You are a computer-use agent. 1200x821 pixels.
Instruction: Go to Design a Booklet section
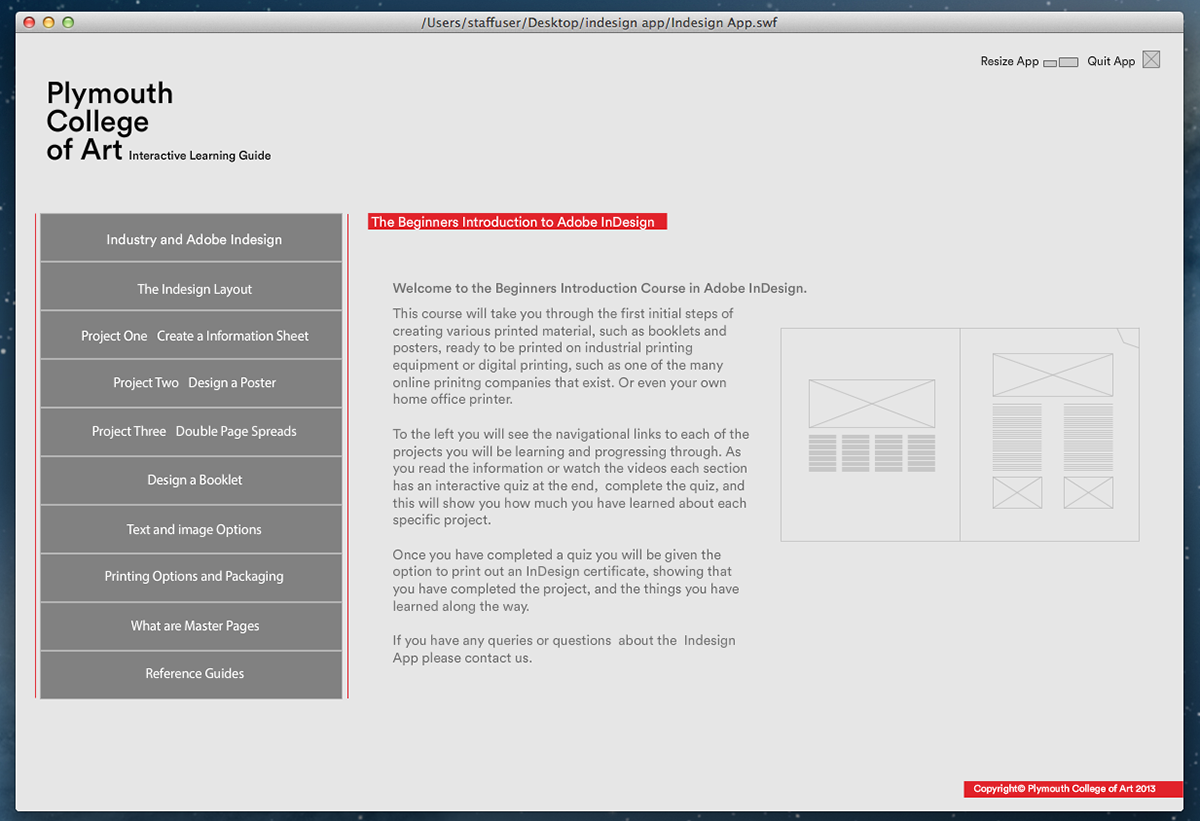pos(192,480)
